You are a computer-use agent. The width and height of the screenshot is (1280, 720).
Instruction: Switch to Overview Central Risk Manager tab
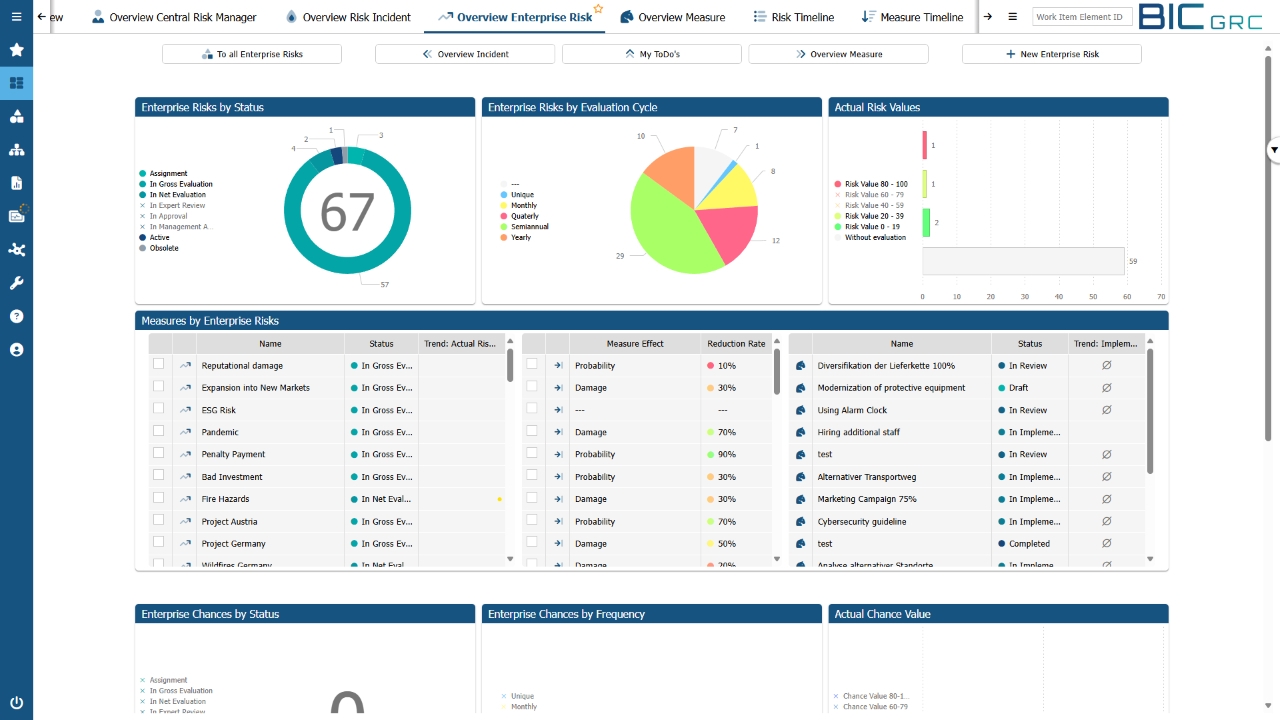pos(174,17)
